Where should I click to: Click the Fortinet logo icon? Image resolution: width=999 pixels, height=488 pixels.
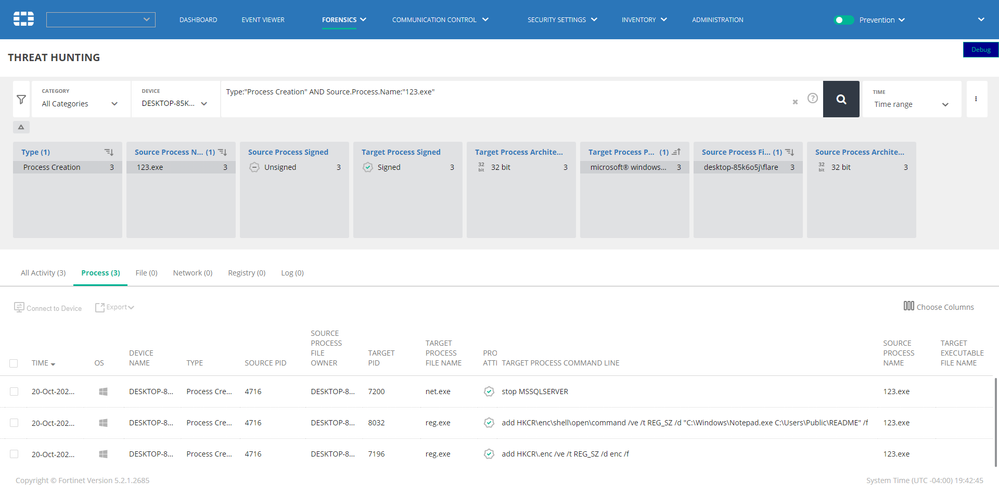click(x=23, y=19)
